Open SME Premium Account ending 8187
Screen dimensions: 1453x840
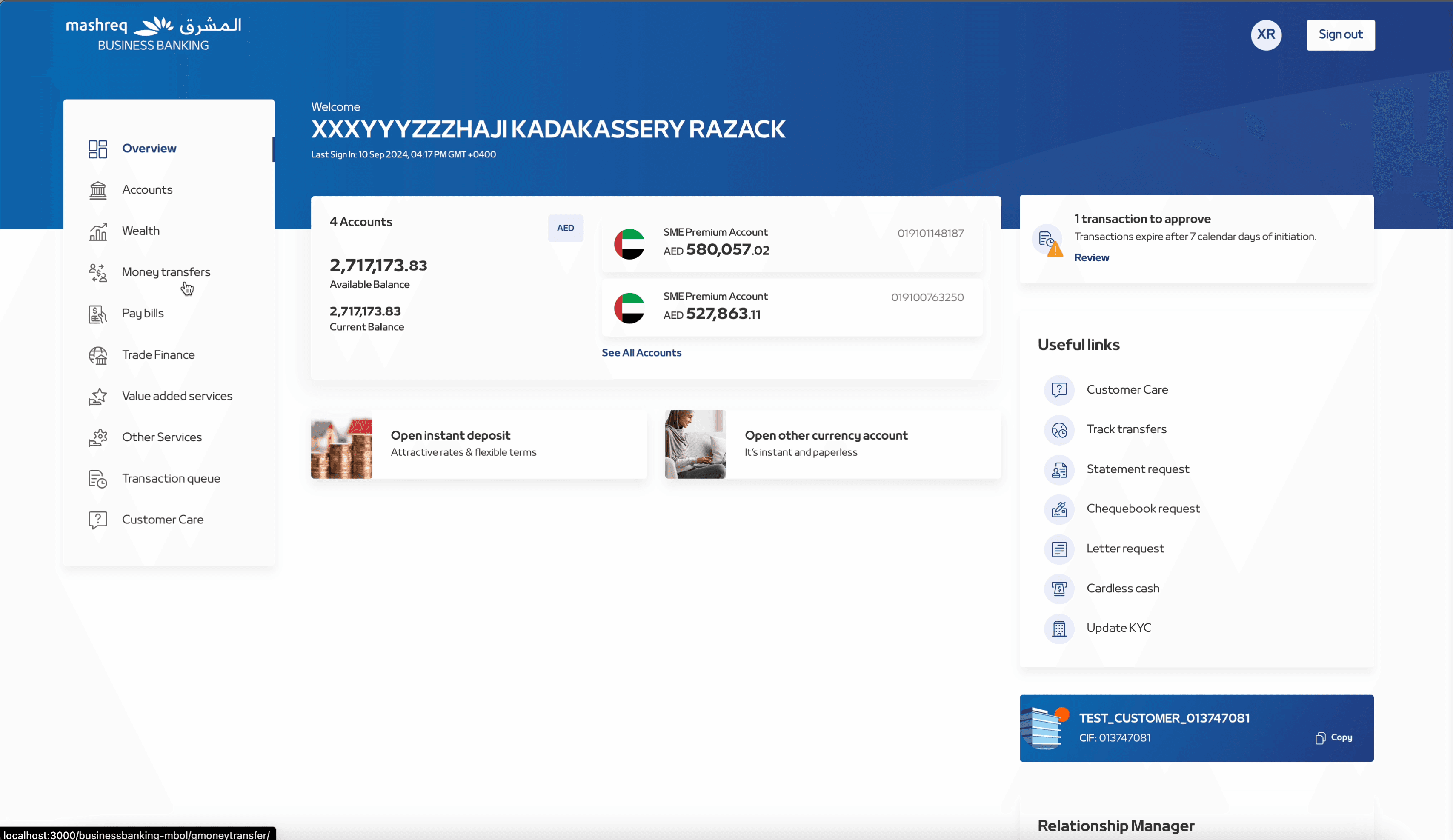coord(792,244)
